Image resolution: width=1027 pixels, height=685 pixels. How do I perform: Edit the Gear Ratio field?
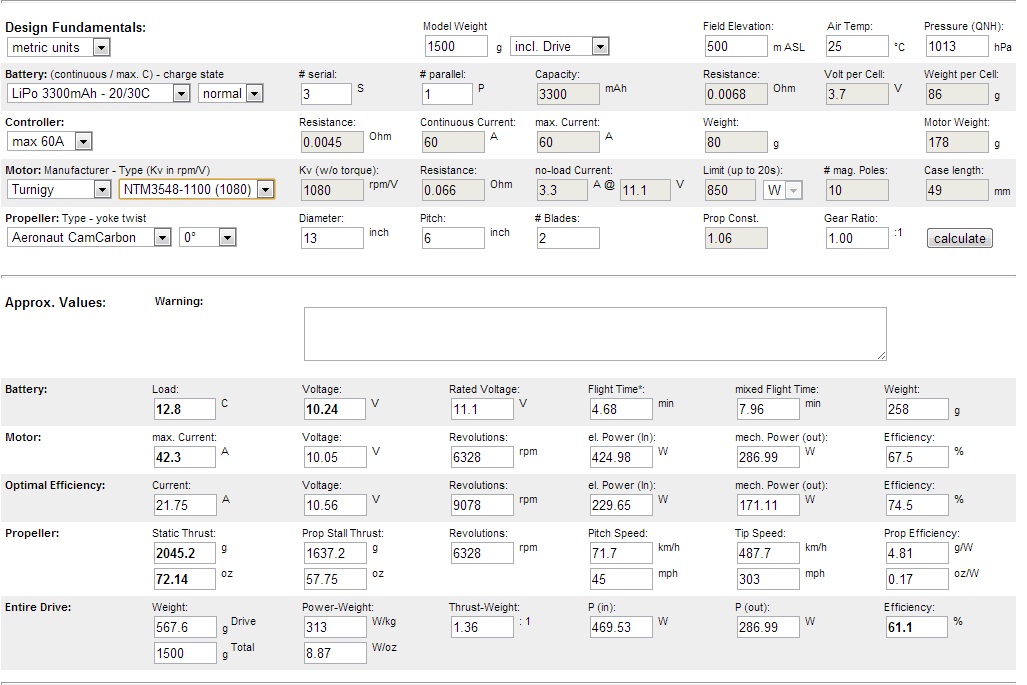coord(856,238)
